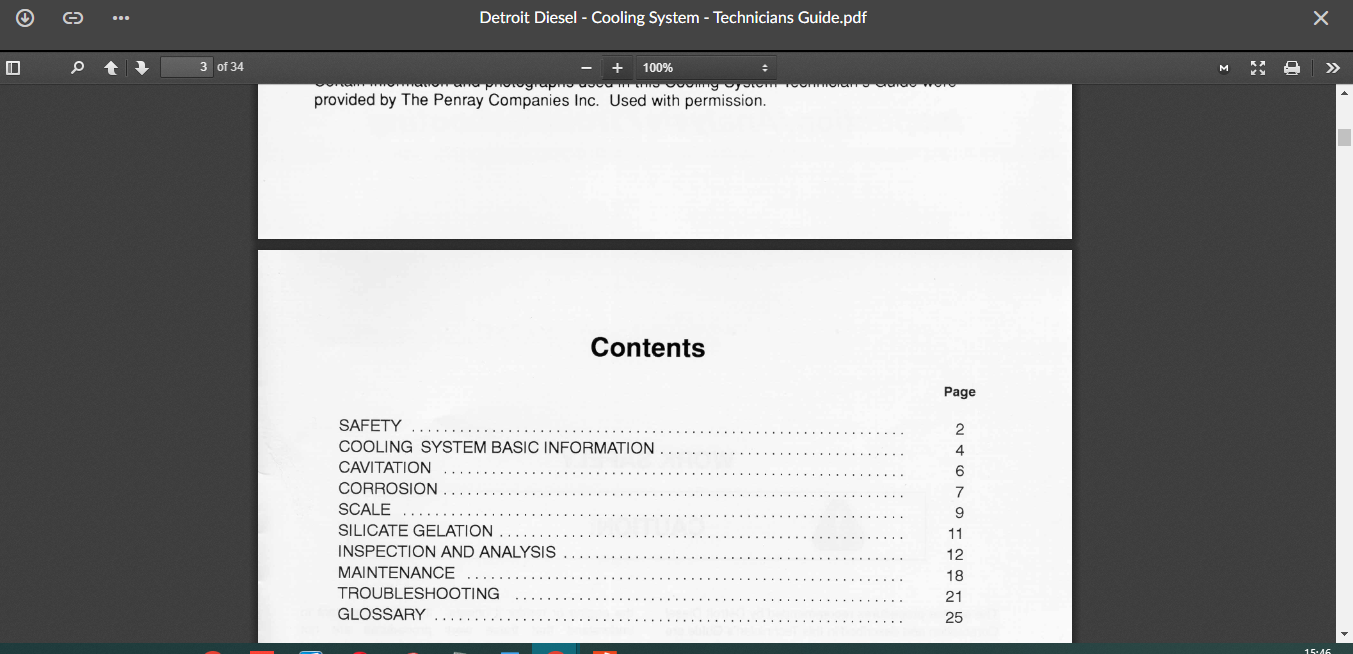Click page number 25 beside GLOSSARY
This screenshot has height=654, width=1353.
pyautogui.click(x=954, y=618)
